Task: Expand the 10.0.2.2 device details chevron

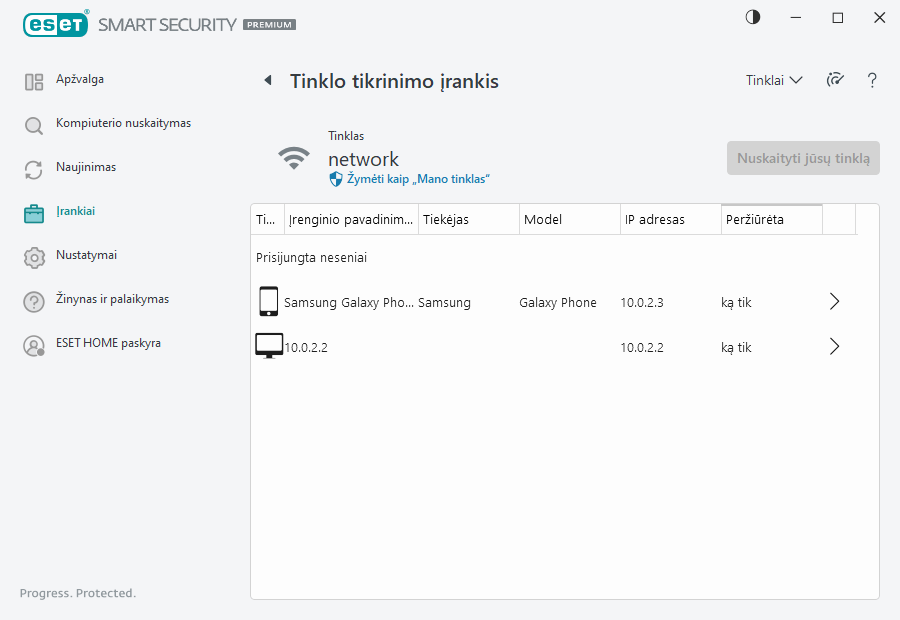Action: coord(835,347)
